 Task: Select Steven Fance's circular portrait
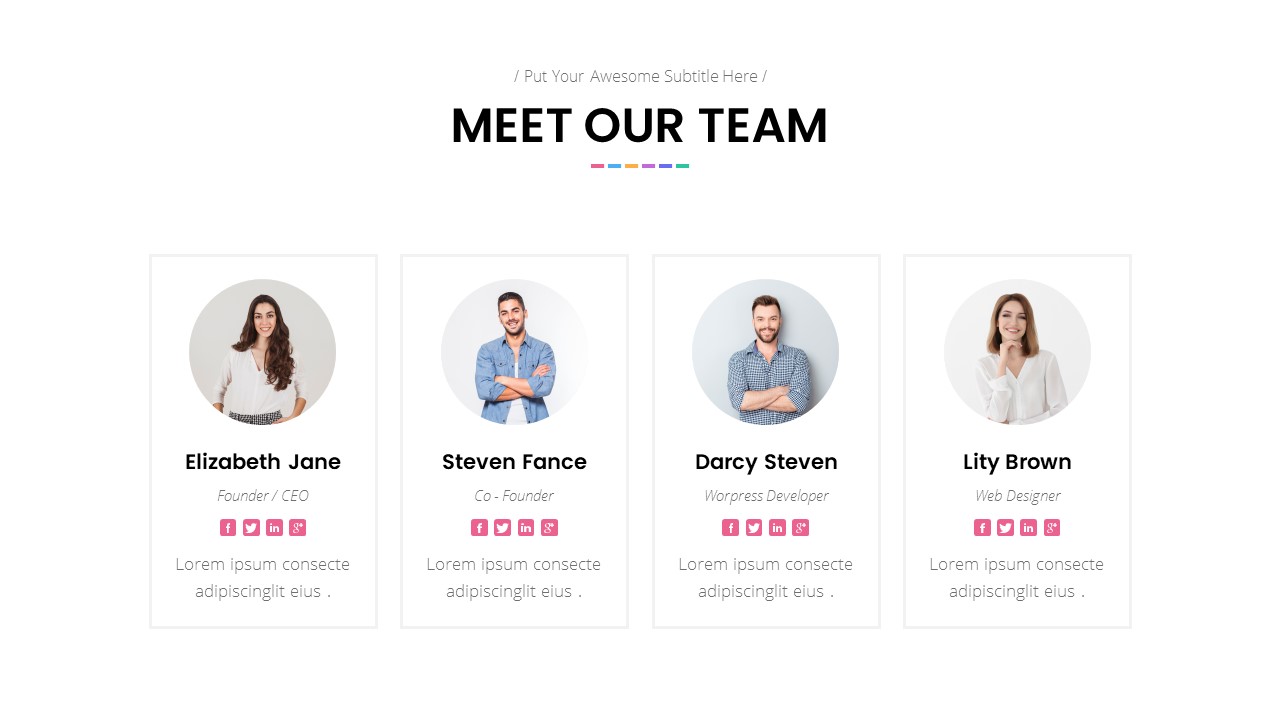514,352
